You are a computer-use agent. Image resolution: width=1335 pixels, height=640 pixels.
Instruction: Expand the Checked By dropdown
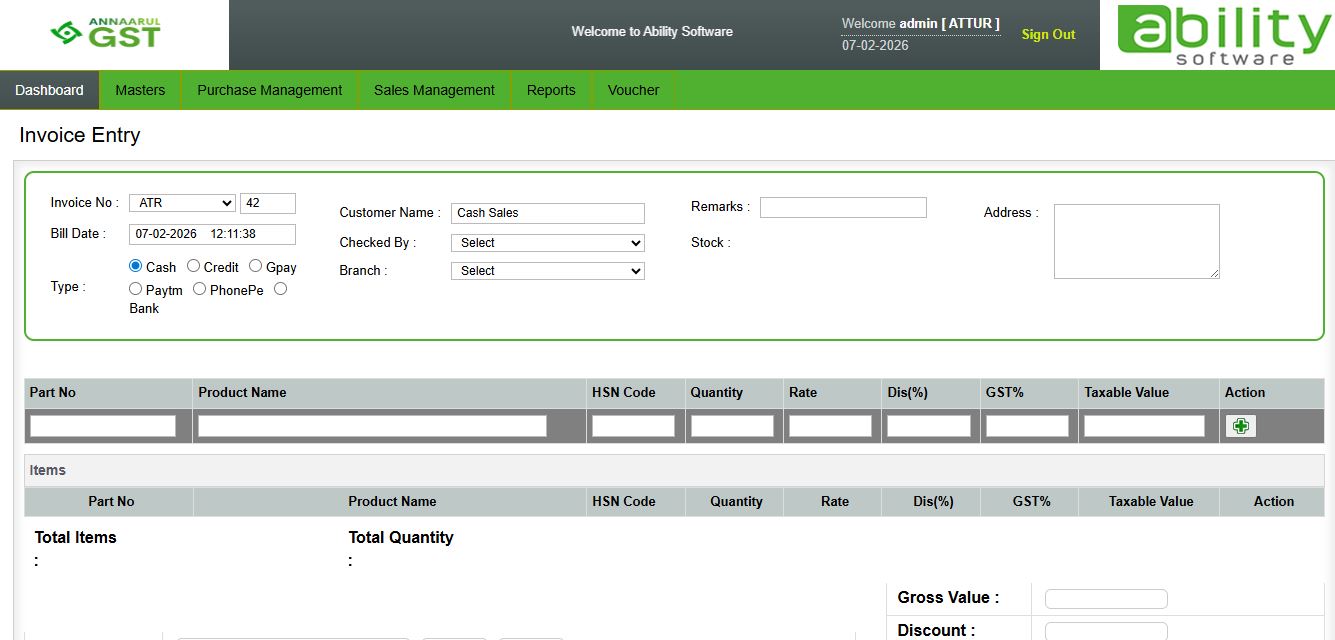point(547,243)
